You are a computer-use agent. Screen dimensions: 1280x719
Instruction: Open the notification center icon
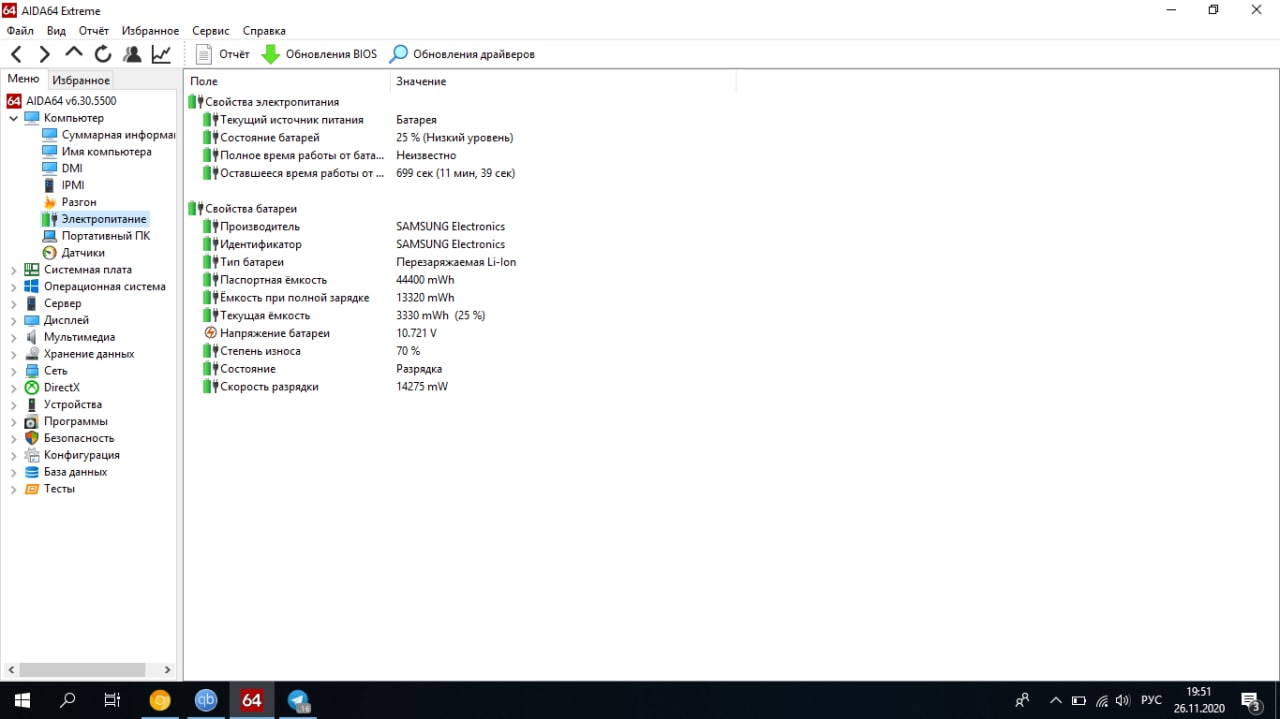click(1251, 700)
